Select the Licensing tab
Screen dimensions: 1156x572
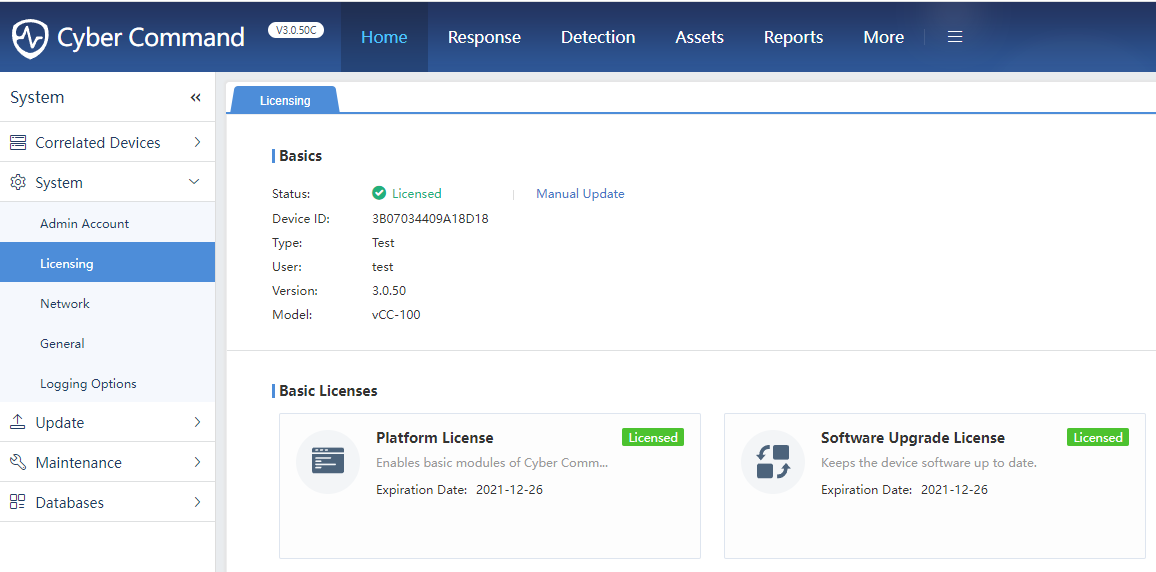click(285, 100)
